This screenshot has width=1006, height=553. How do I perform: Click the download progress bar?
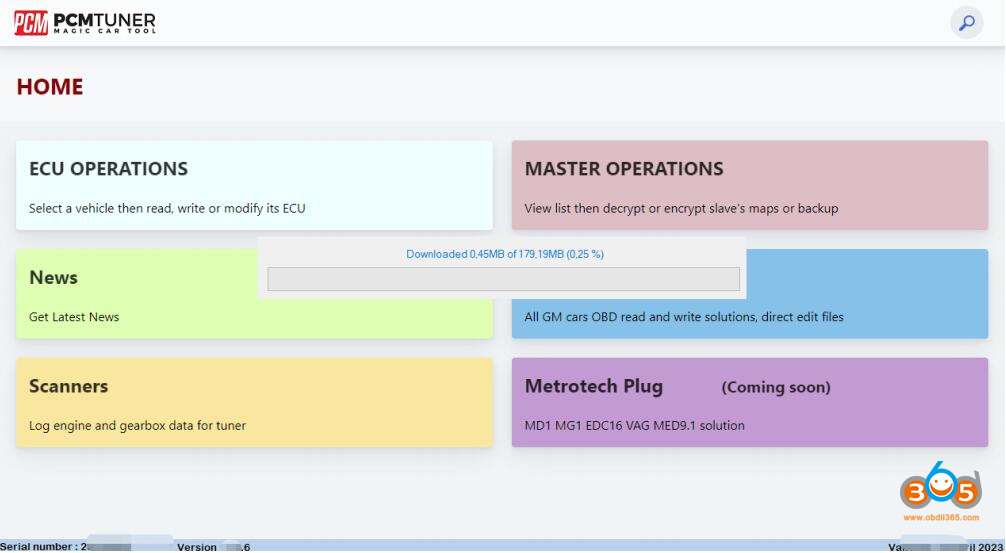coord(503,279)
